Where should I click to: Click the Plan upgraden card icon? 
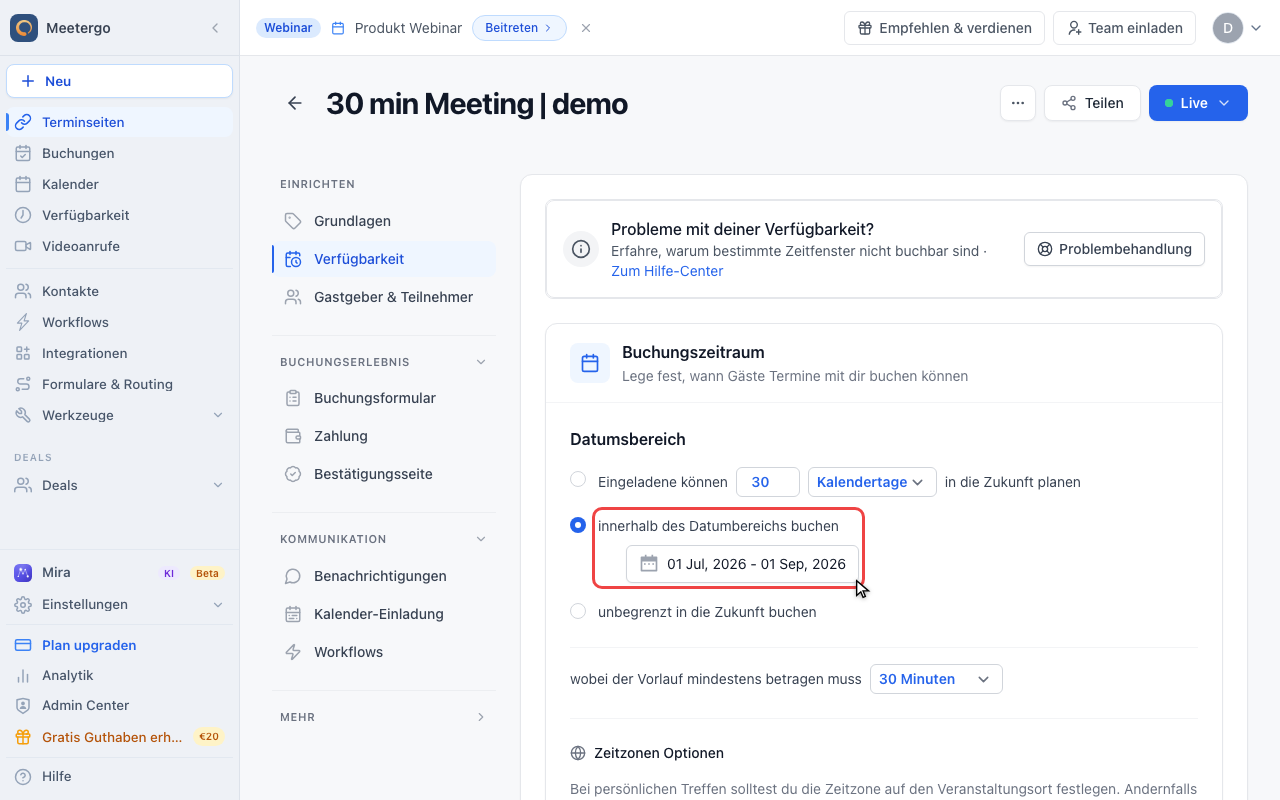click(23, 645)
